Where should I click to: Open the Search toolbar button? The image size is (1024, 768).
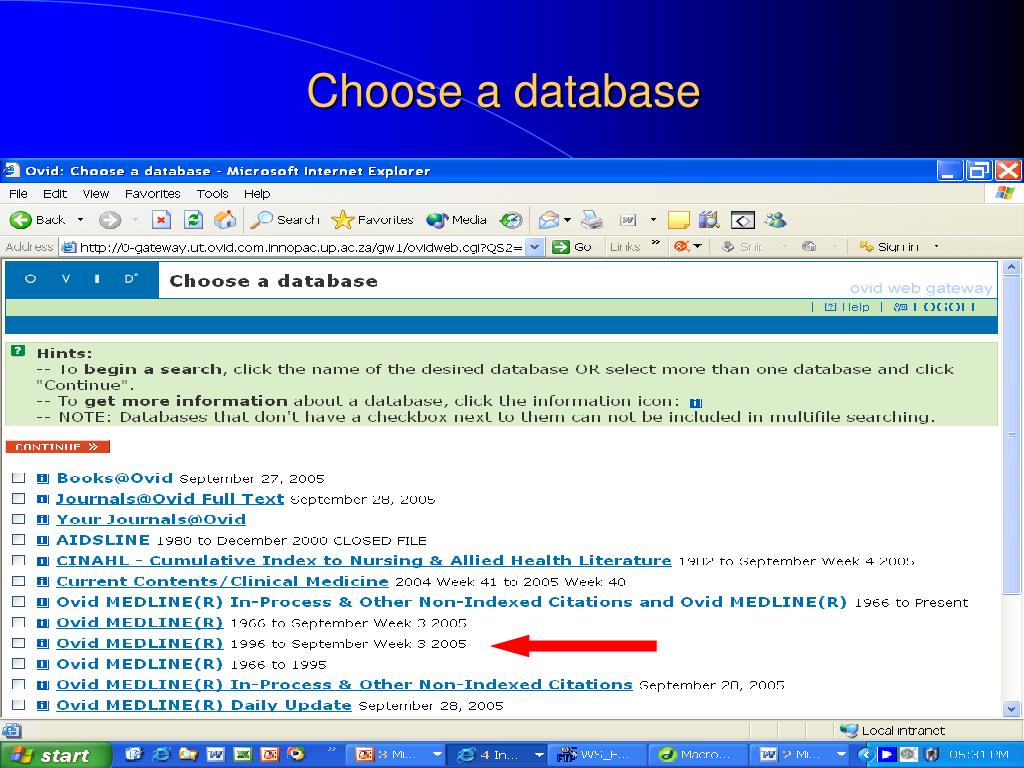[285, 220]
